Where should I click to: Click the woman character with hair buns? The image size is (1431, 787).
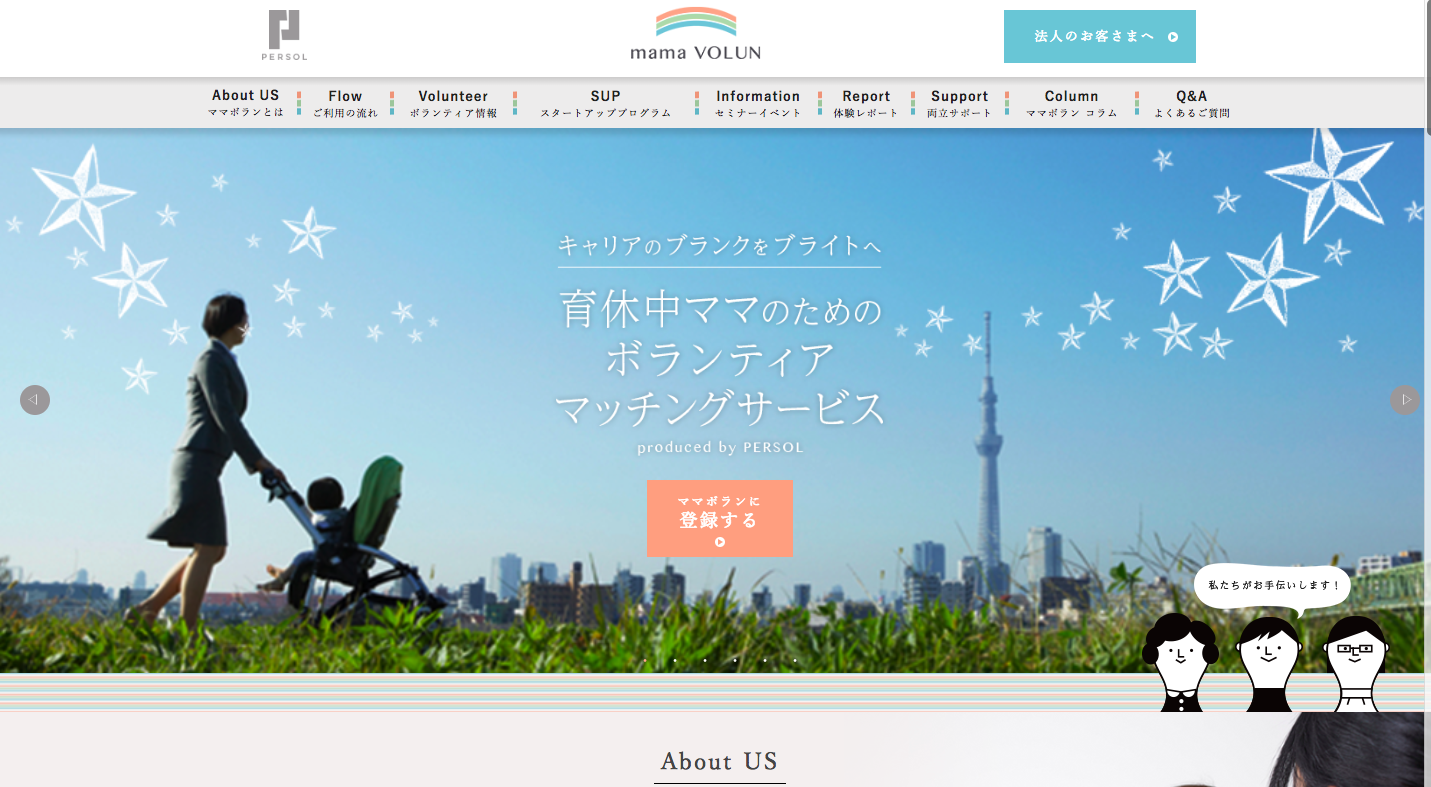coord(1180,663)
